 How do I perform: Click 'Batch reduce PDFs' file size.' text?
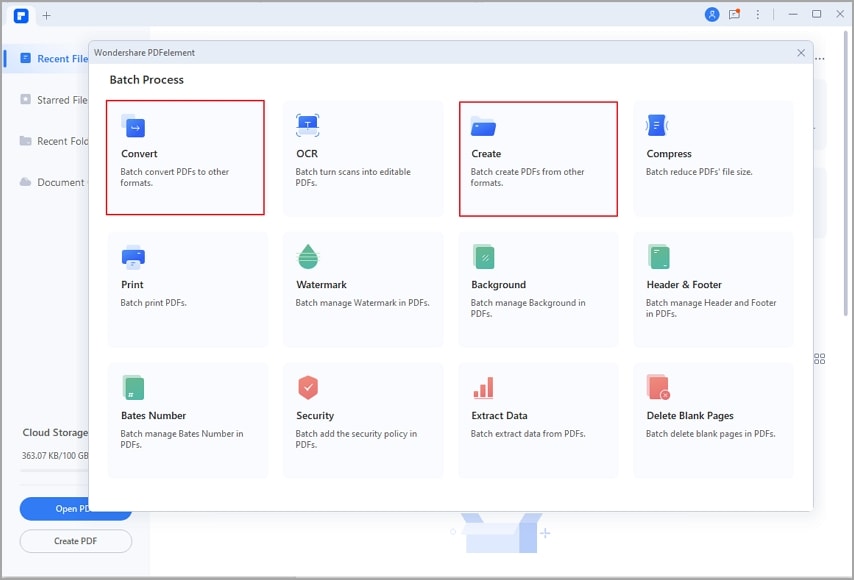699,172
